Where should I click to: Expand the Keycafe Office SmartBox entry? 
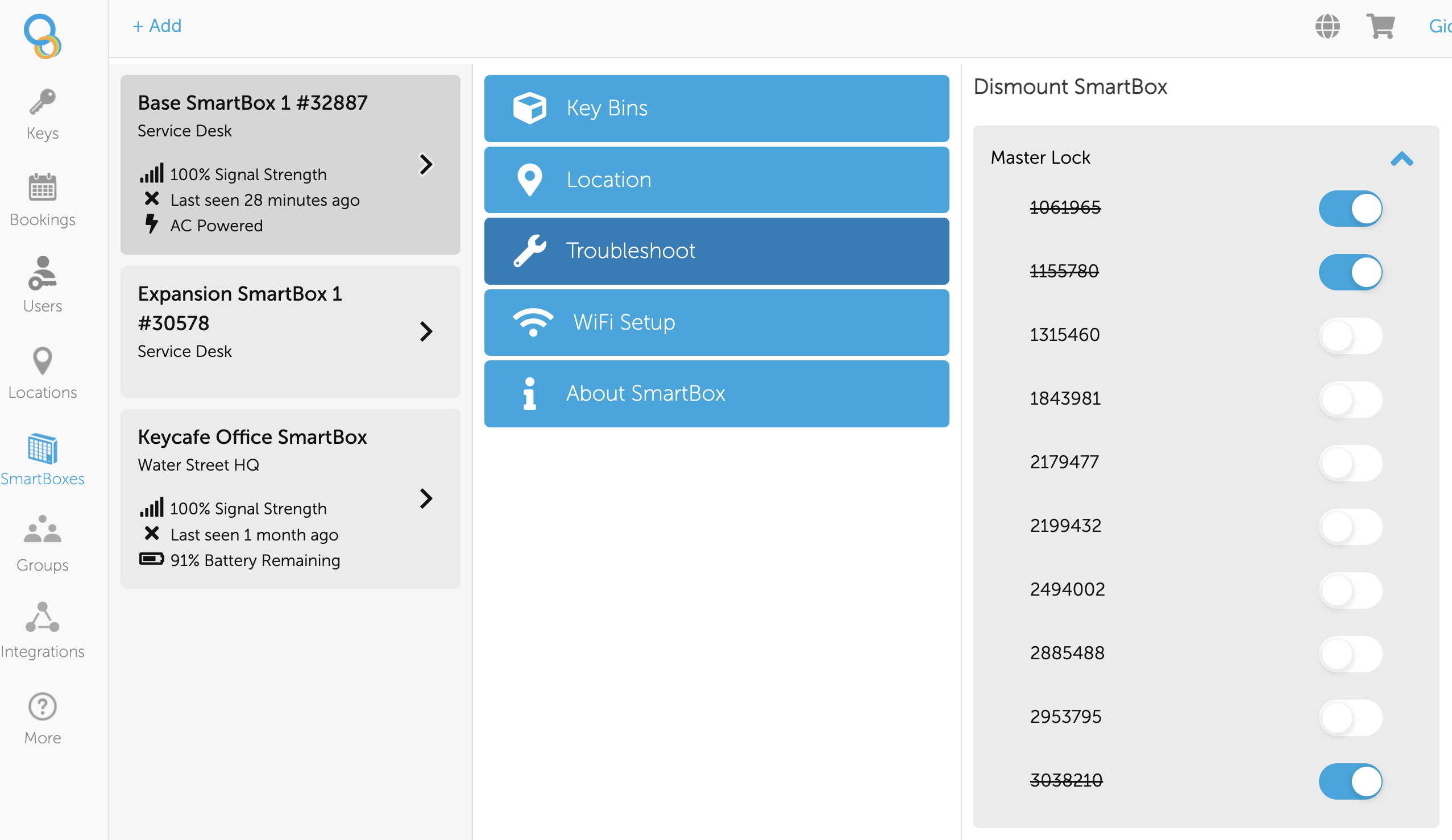(x=426, y=499)
